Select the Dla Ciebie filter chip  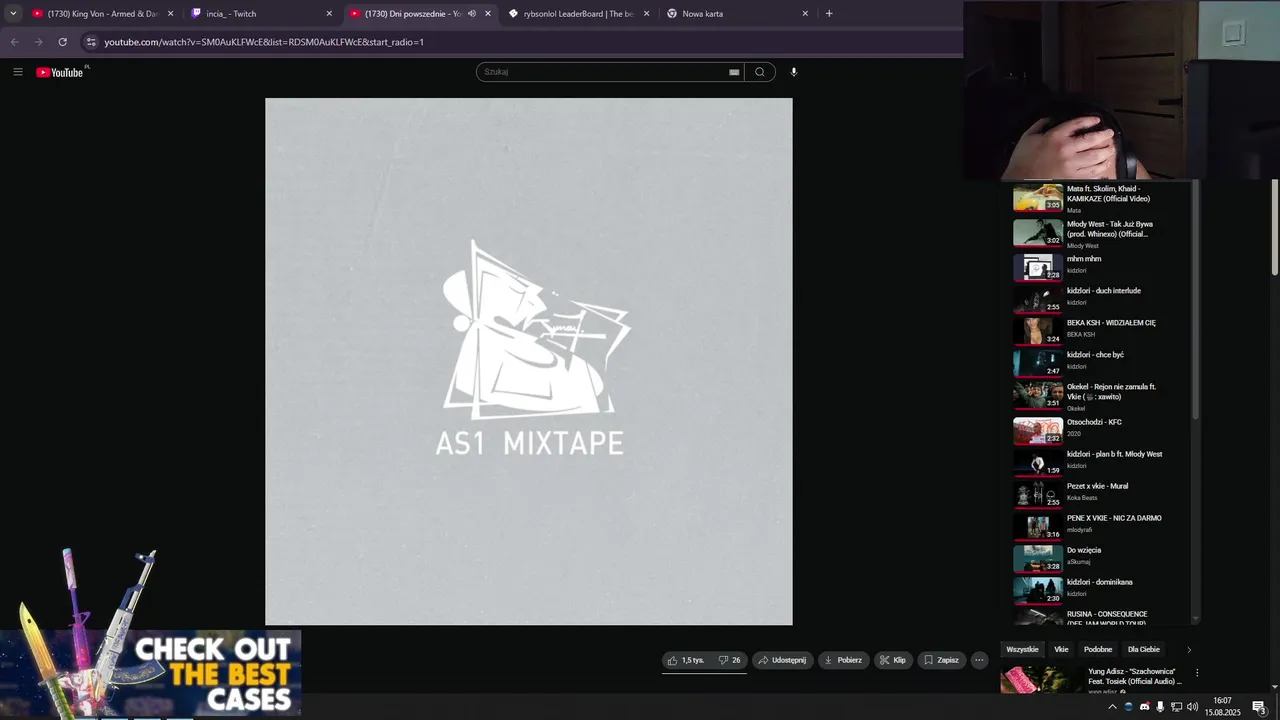[1144, 650]
